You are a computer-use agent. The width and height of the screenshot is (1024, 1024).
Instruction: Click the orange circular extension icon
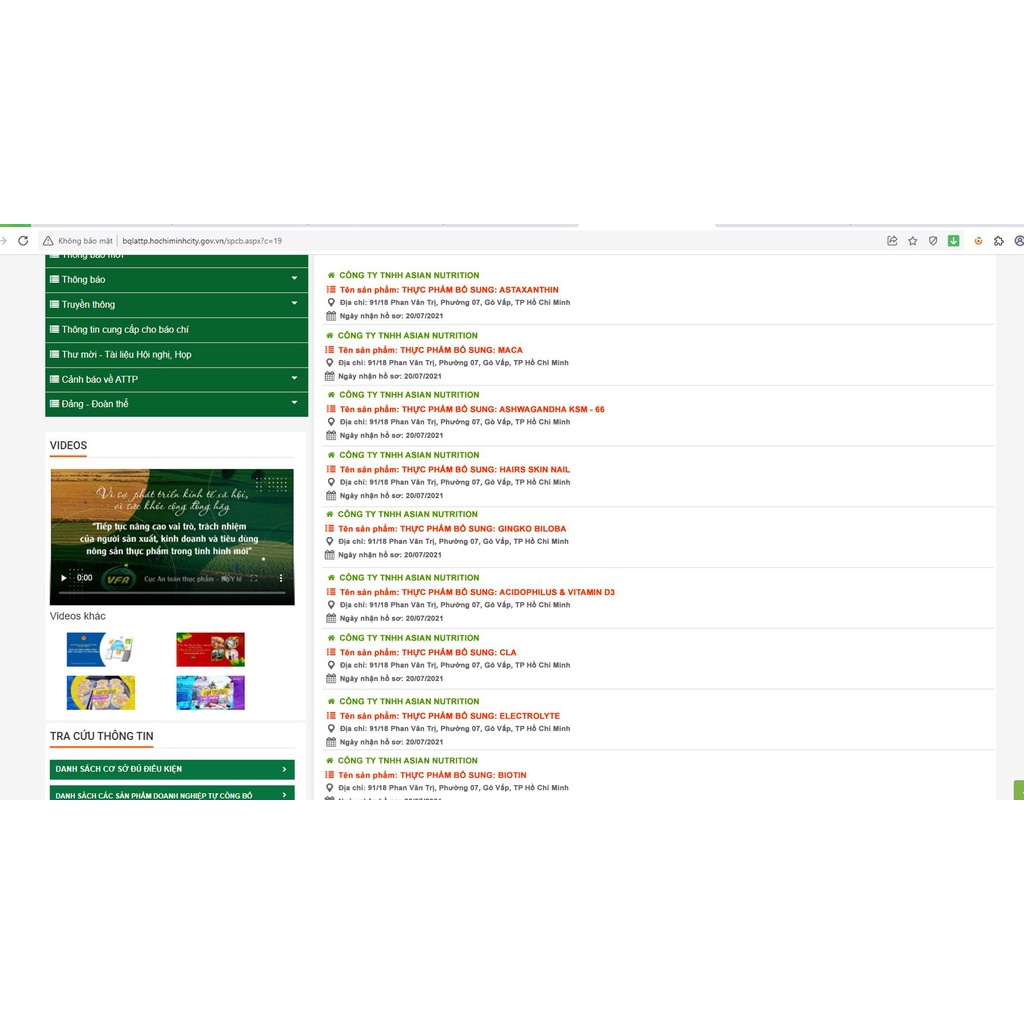coord(978,241)
